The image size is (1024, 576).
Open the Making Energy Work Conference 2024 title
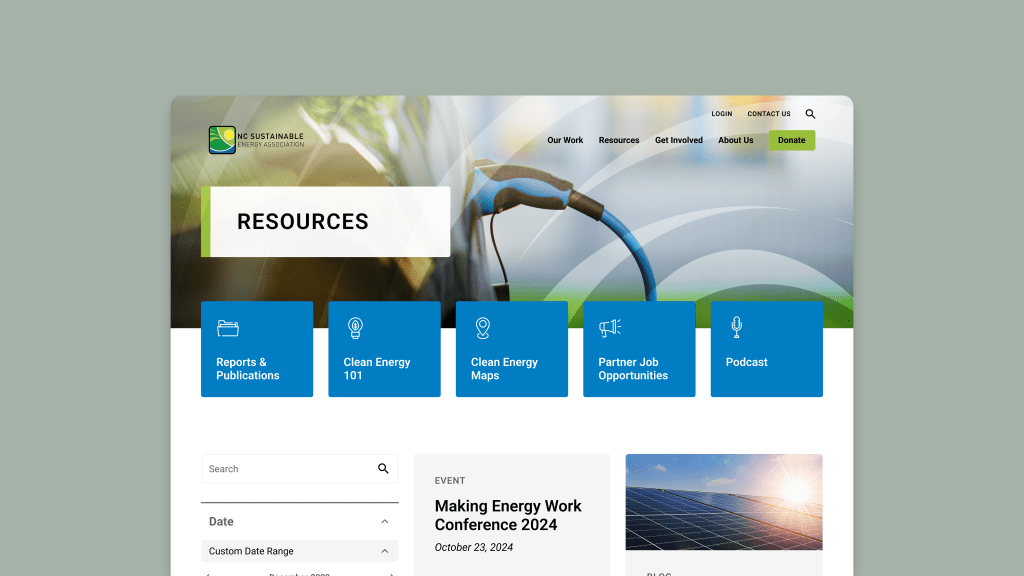[x=508, y=515]
